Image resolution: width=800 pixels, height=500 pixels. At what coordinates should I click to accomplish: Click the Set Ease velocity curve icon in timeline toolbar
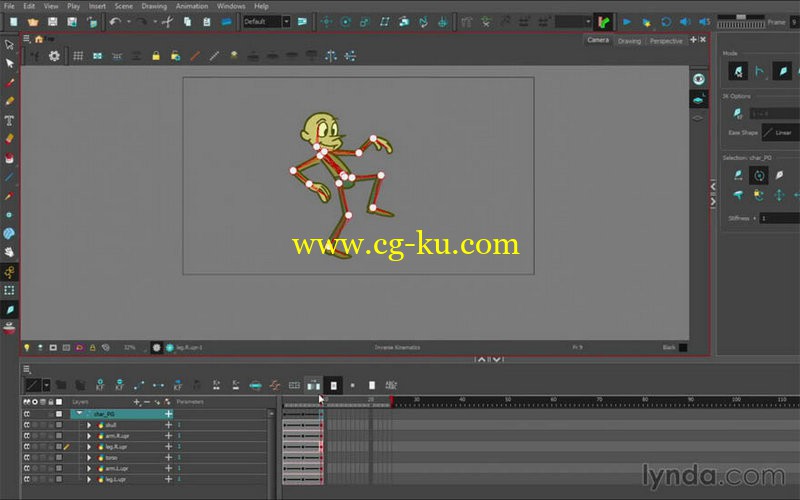275,385
